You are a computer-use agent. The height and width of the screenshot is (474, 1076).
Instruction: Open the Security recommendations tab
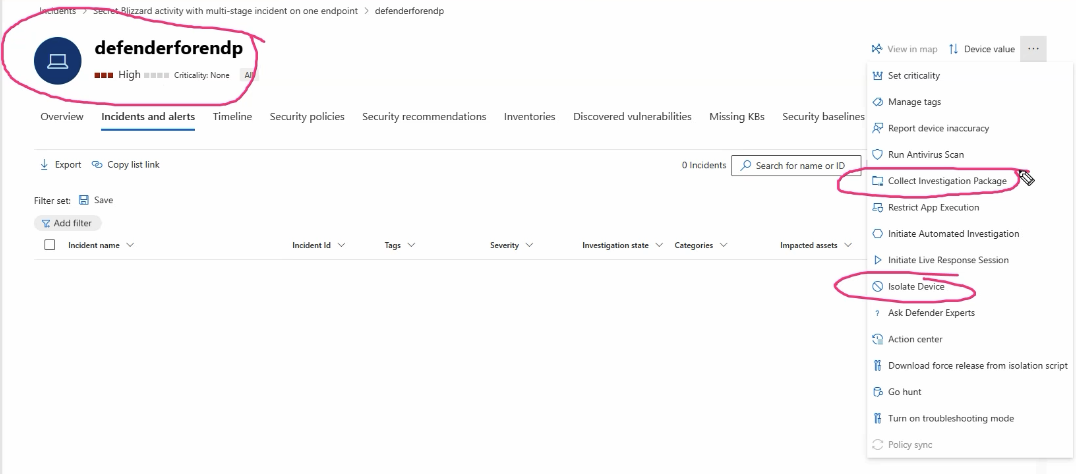[x=424, y=117]
